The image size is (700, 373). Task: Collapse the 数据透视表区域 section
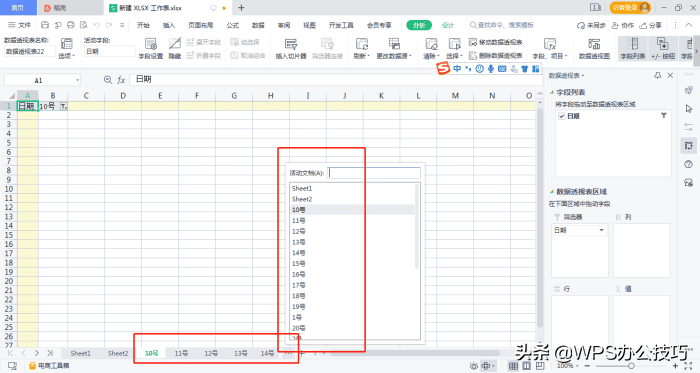click(552, 192)
